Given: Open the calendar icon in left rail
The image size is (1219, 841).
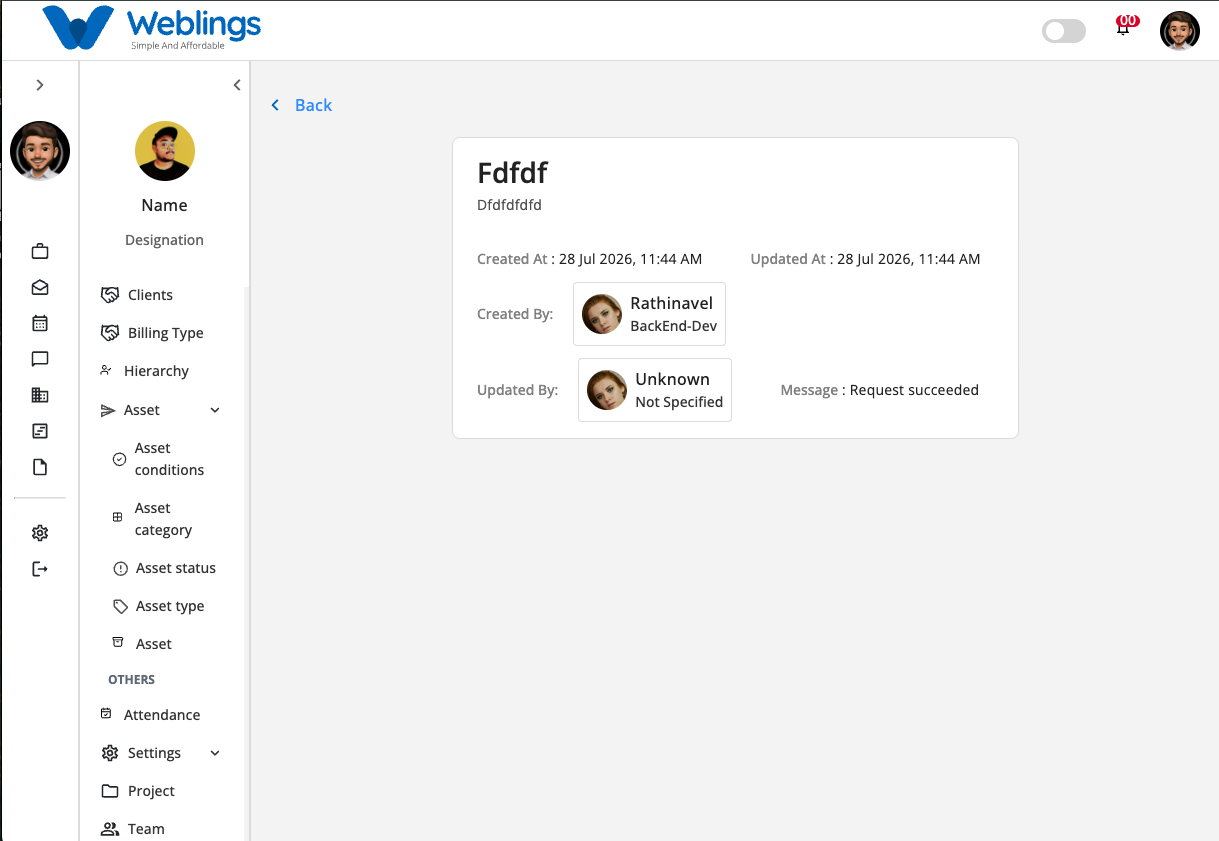Looking at the screenshot, I should pos(40,323).
